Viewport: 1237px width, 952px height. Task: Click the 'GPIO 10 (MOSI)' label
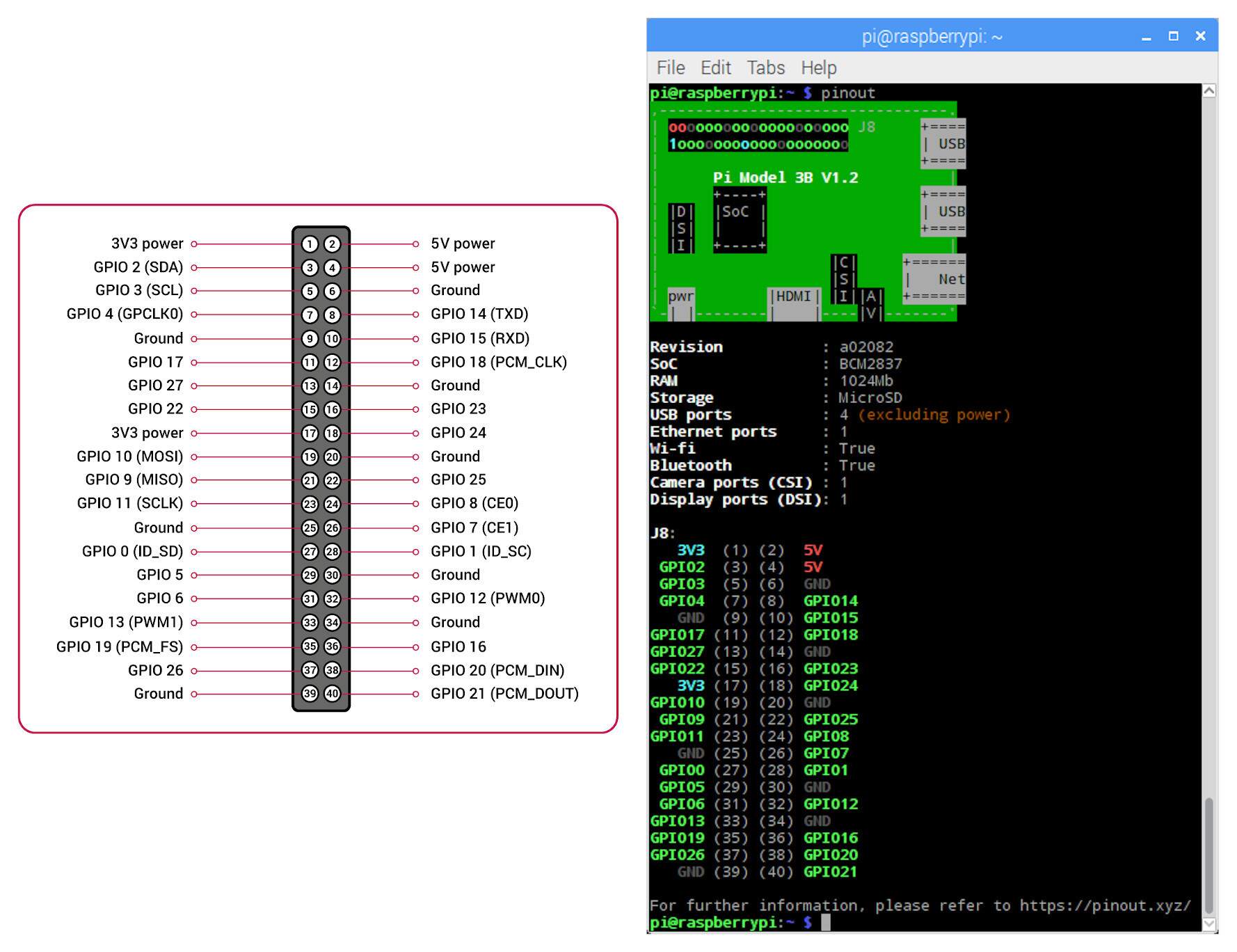129,457
